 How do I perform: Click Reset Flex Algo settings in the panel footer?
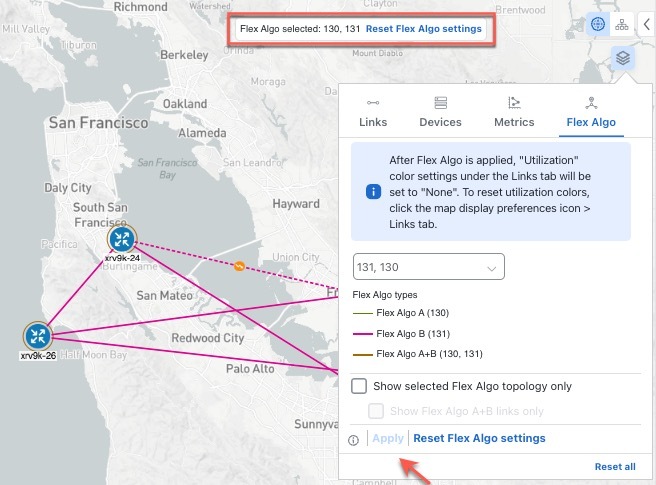479,438
